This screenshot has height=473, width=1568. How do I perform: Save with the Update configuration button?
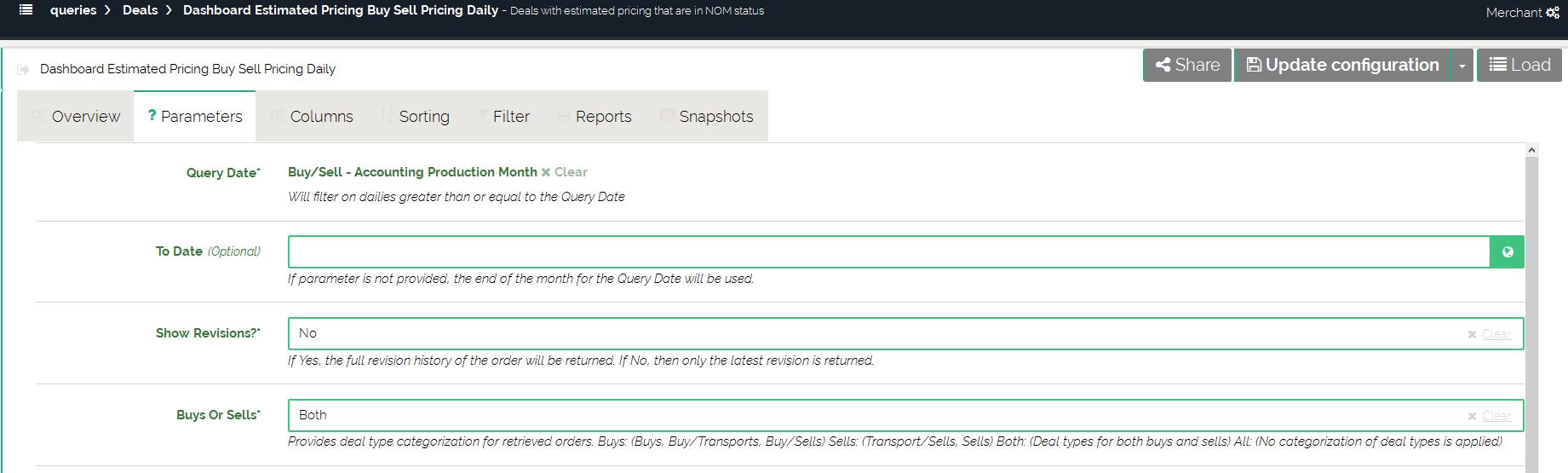[x=1341, y=65]
